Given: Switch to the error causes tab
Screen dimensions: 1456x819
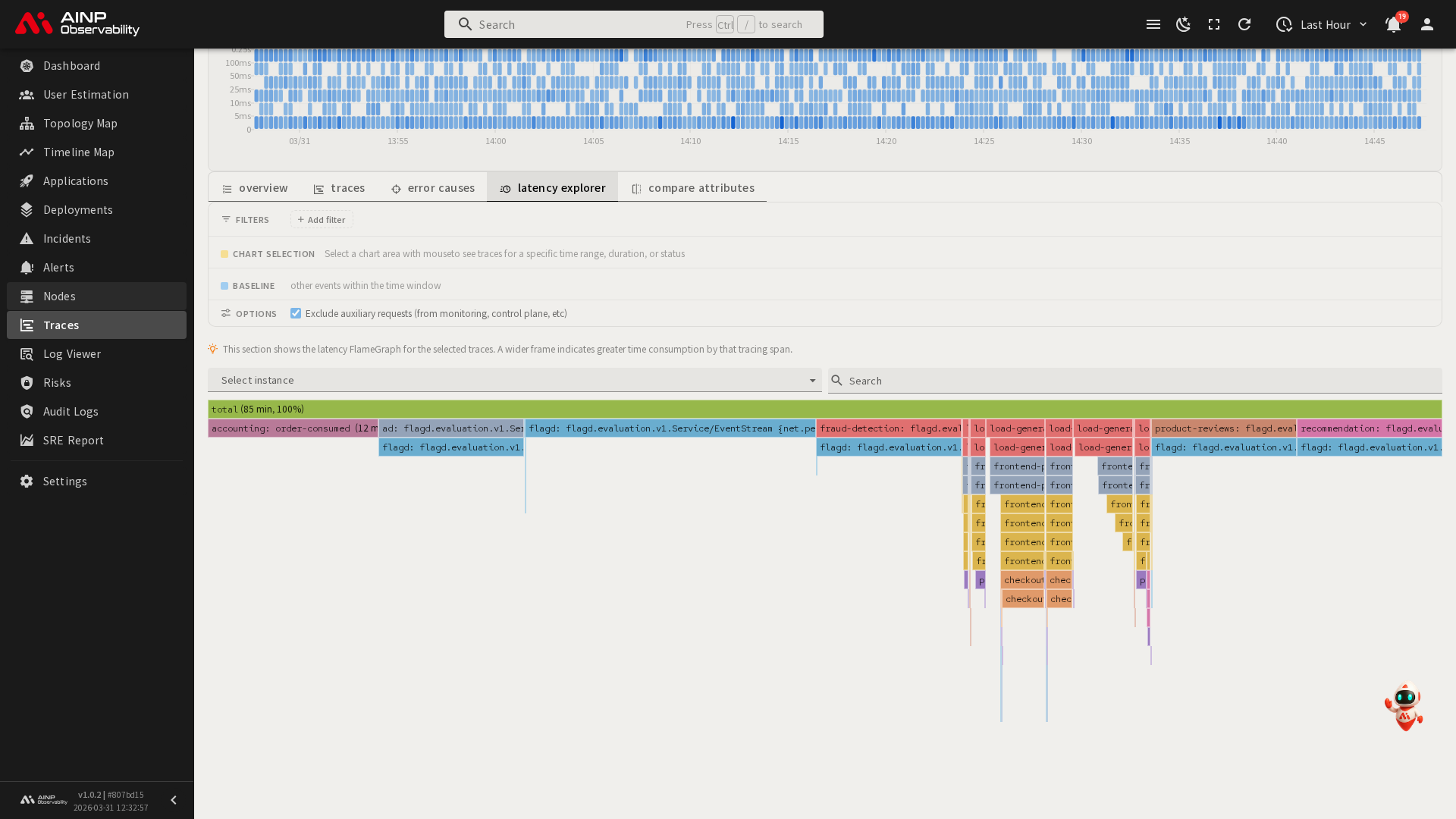Looking at the screenshot, I should [x=433, y=187].
